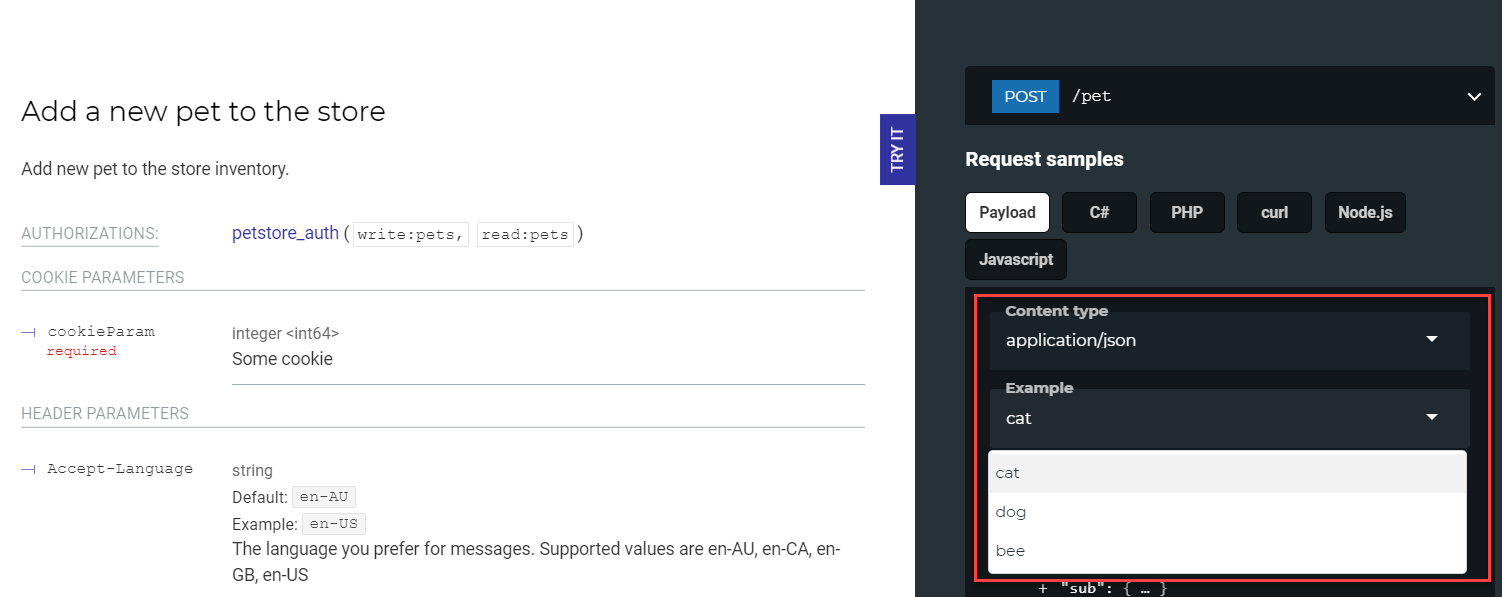
Task: Open the Content type dropdown arrow
Action: (1432, 339)
